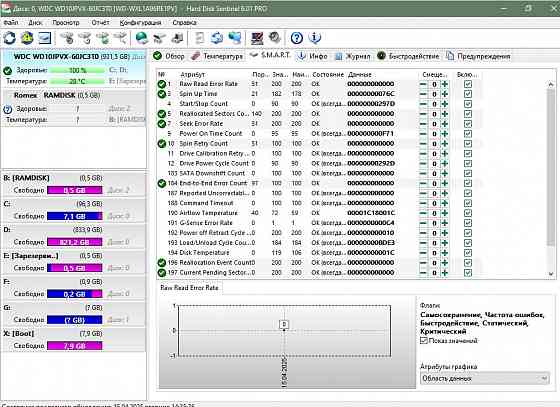Switch to the Предупреждения tab

[478, 56]
